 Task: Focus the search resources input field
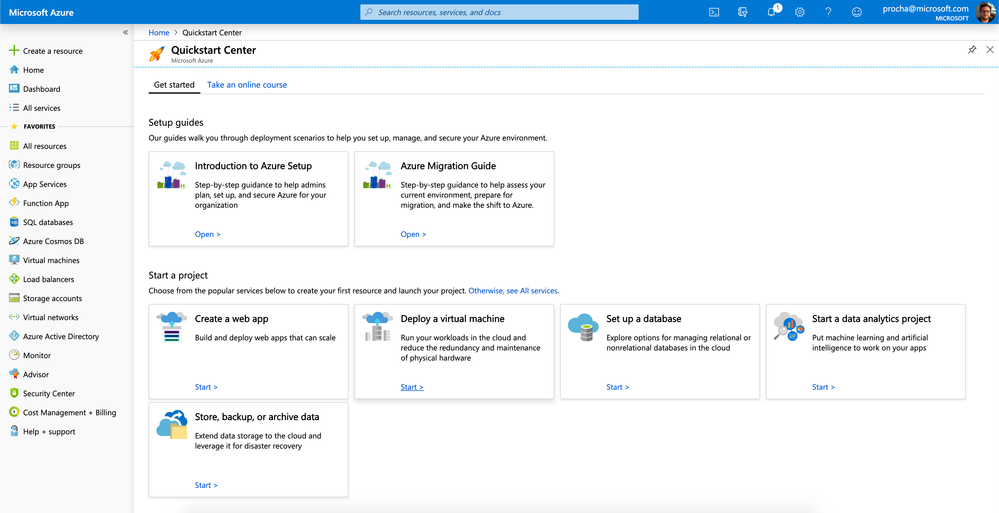pyautogui.click(x=499, y=12)
